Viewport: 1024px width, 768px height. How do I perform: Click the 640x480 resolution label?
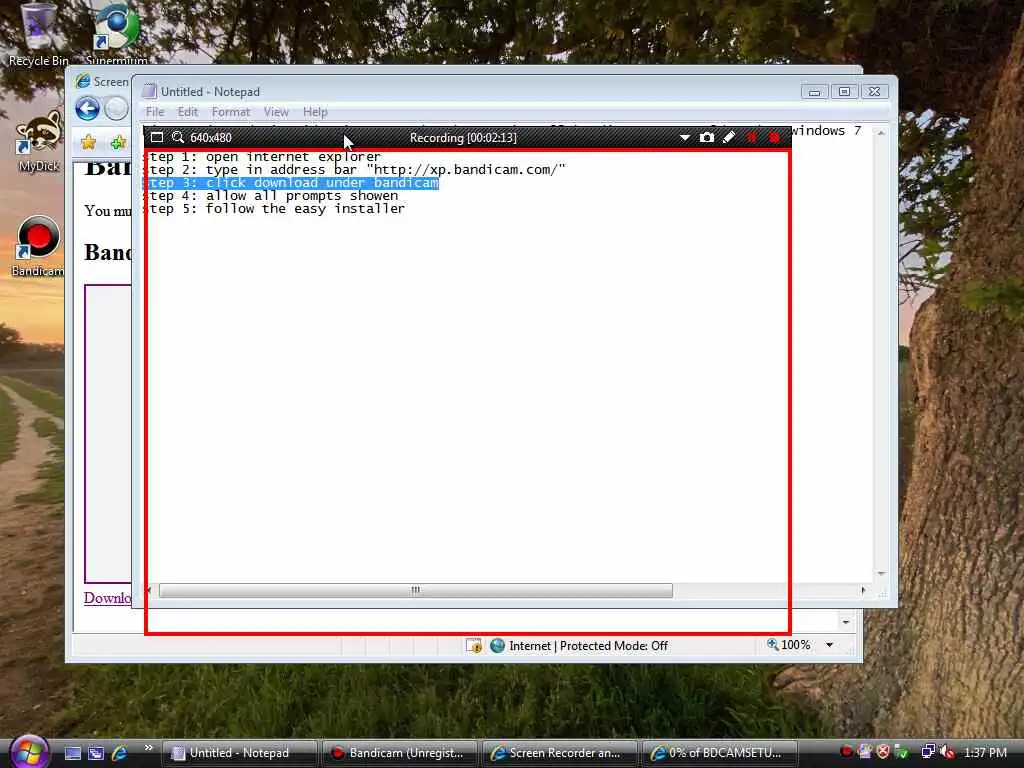[211, 138]
